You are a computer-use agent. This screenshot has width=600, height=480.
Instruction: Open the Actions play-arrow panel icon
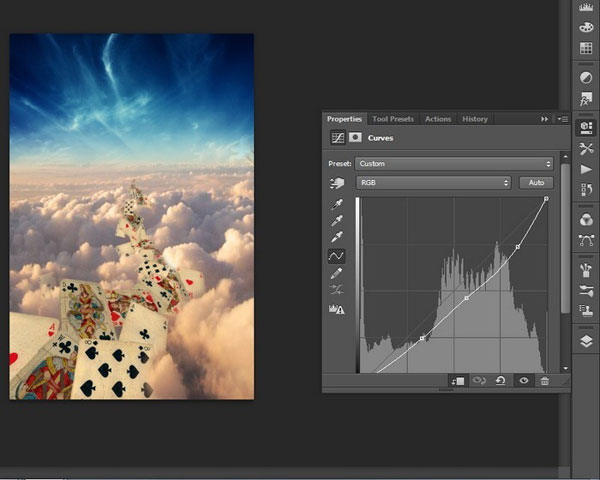click(x=586, y=169)
